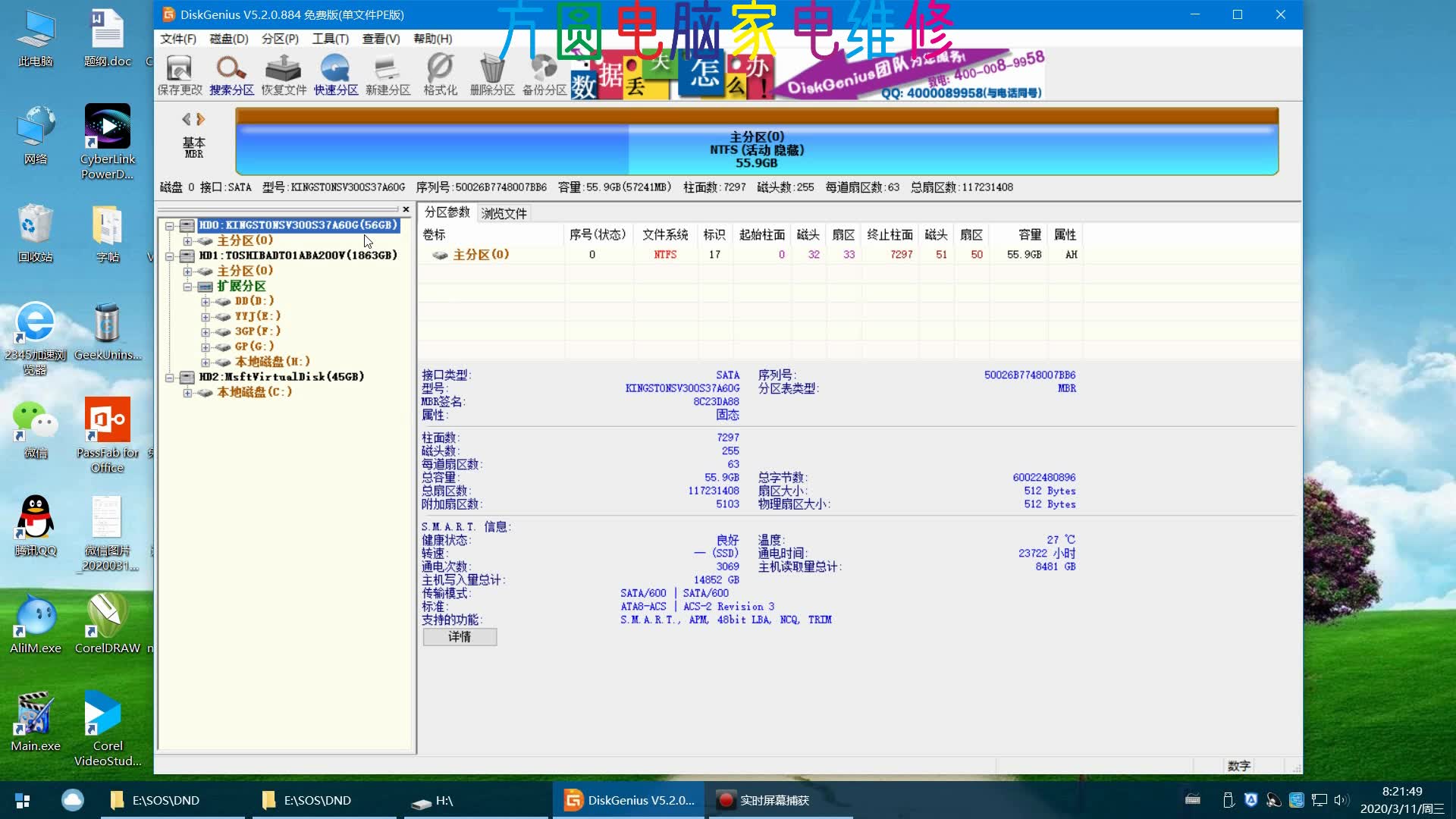
Task: Open the 工具(T) menu
Action: click(x=331, y=39)
